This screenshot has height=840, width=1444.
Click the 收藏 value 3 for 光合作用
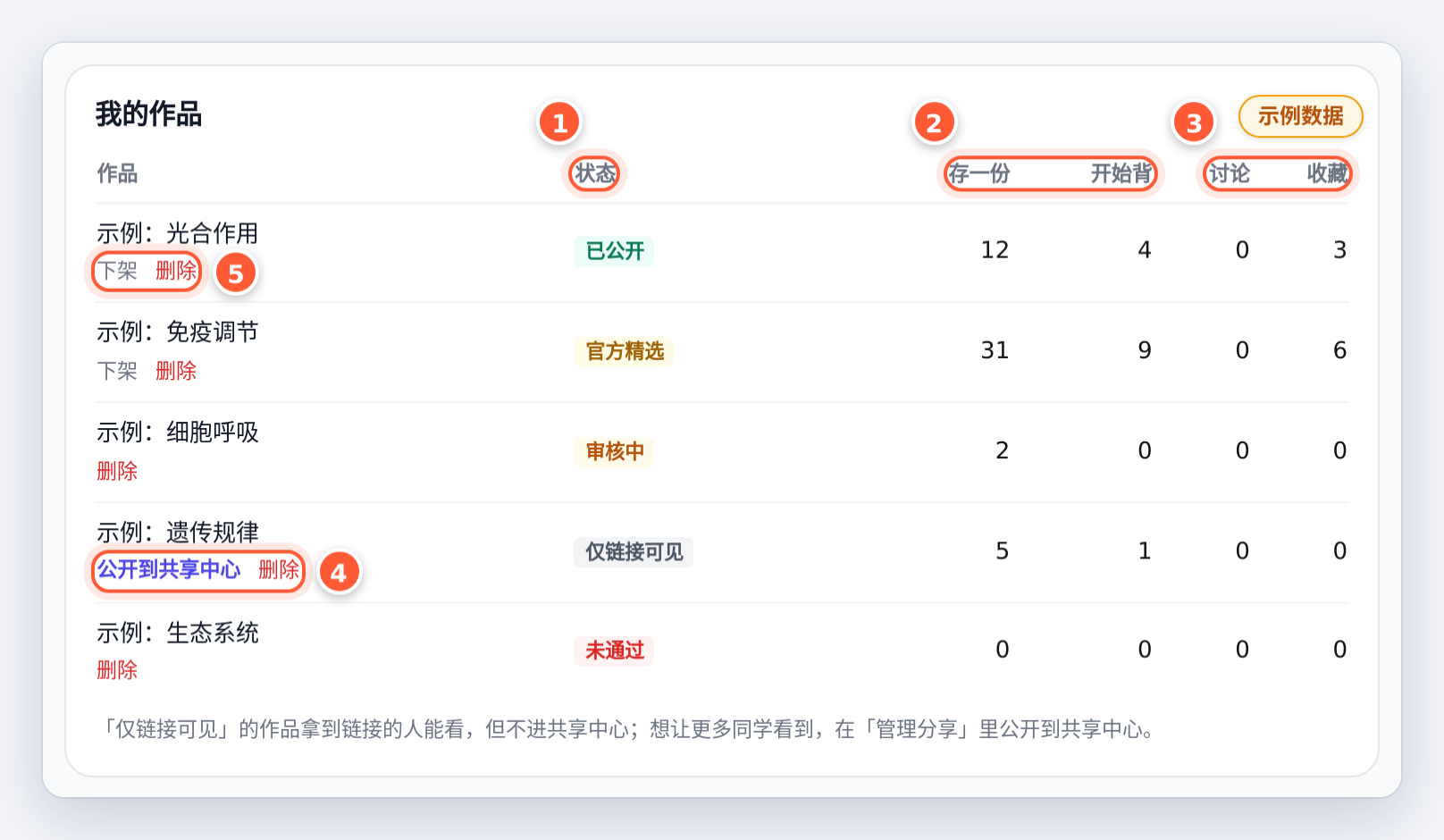1340,250
